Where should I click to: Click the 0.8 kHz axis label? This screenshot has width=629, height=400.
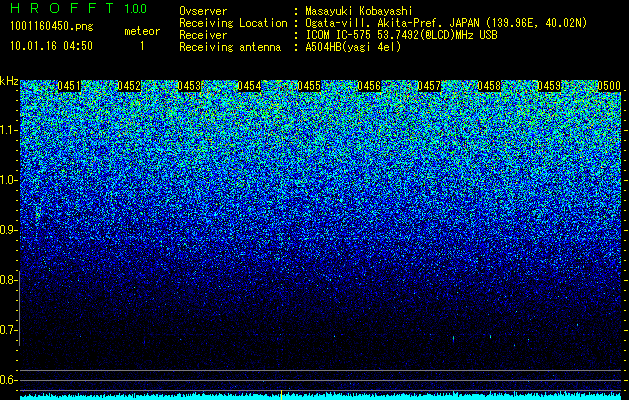(x=9, y=280)
